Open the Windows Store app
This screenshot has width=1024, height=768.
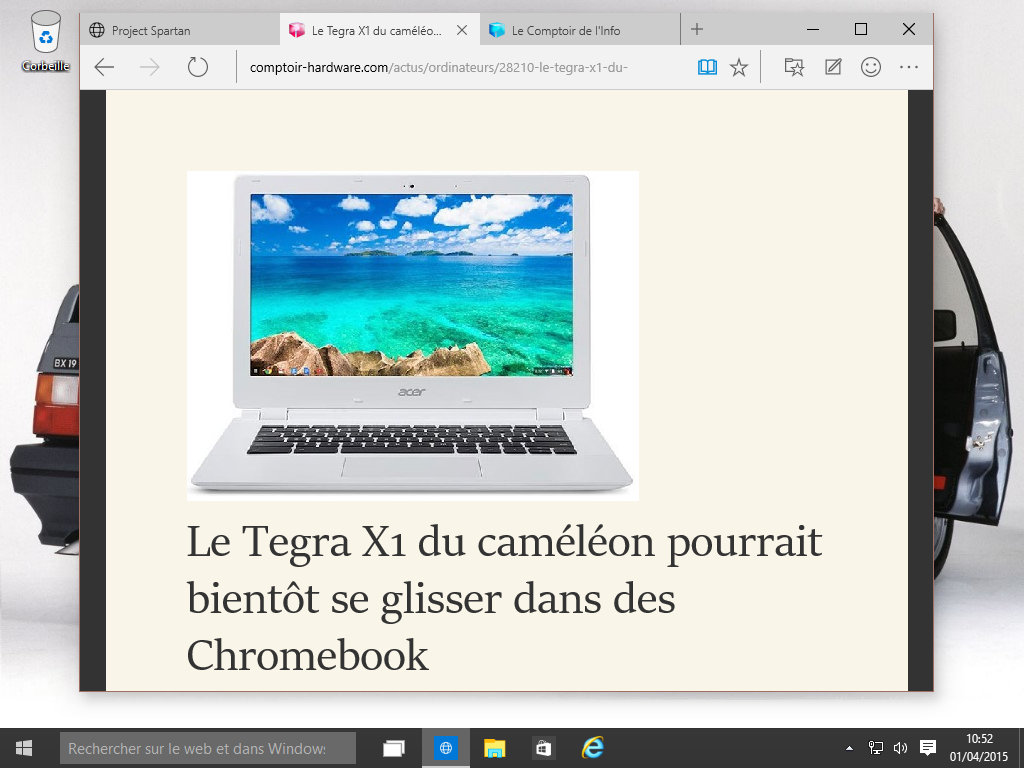(x=541, y=747)
